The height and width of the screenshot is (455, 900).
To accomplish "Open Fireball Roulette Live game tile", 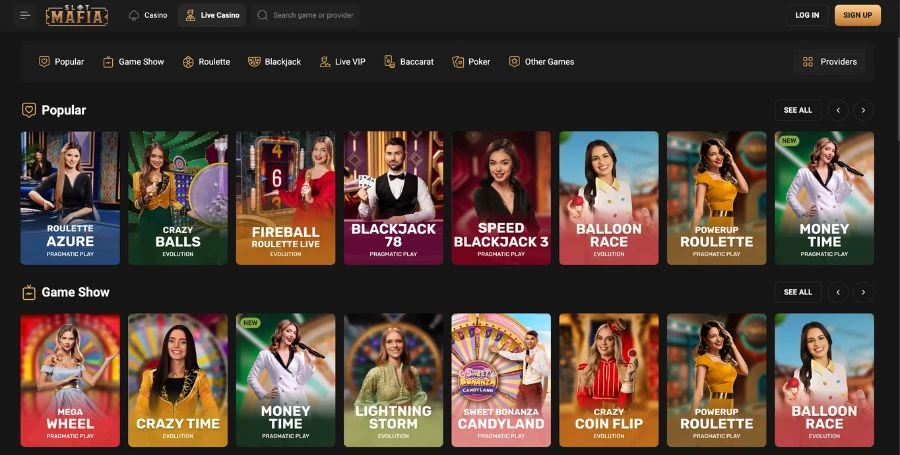I will coord(285,198).
